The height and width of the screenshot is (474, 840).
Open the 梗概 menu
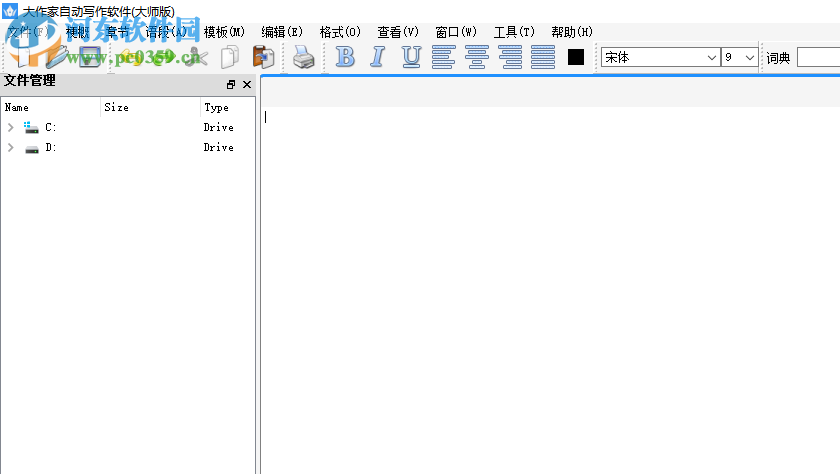[x=77, y=32]
